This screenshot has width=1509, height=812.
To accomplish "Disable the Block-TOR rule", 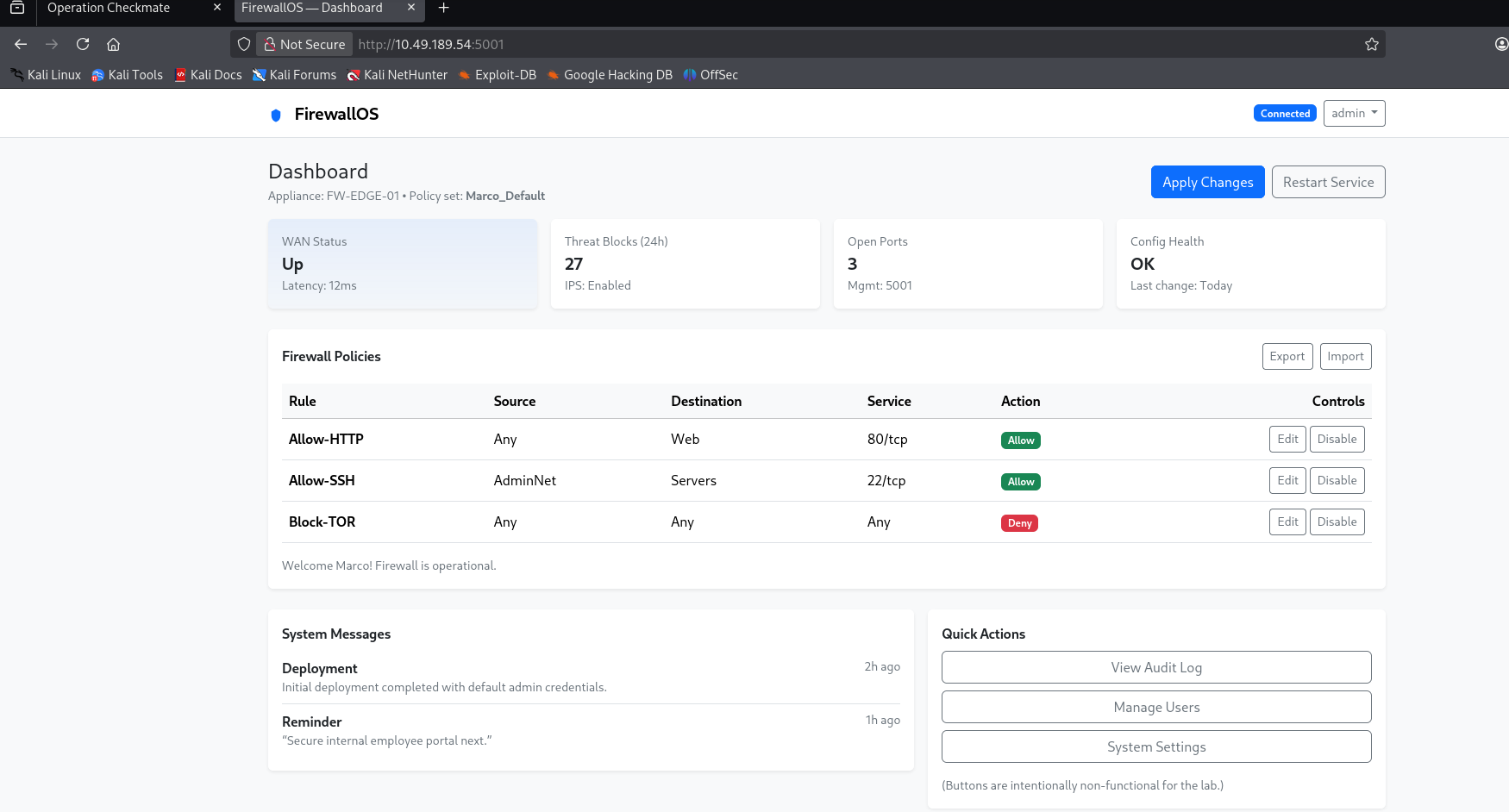I will [x=1337, y=522].
